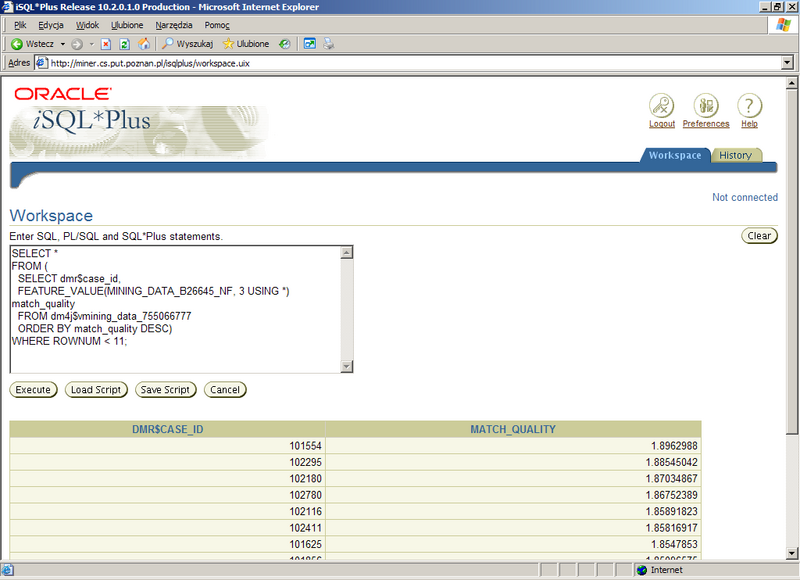The width and height of the screenshot is (800, 580).
Task: Click the Not connected status text
Action: (x=745, y=197)
